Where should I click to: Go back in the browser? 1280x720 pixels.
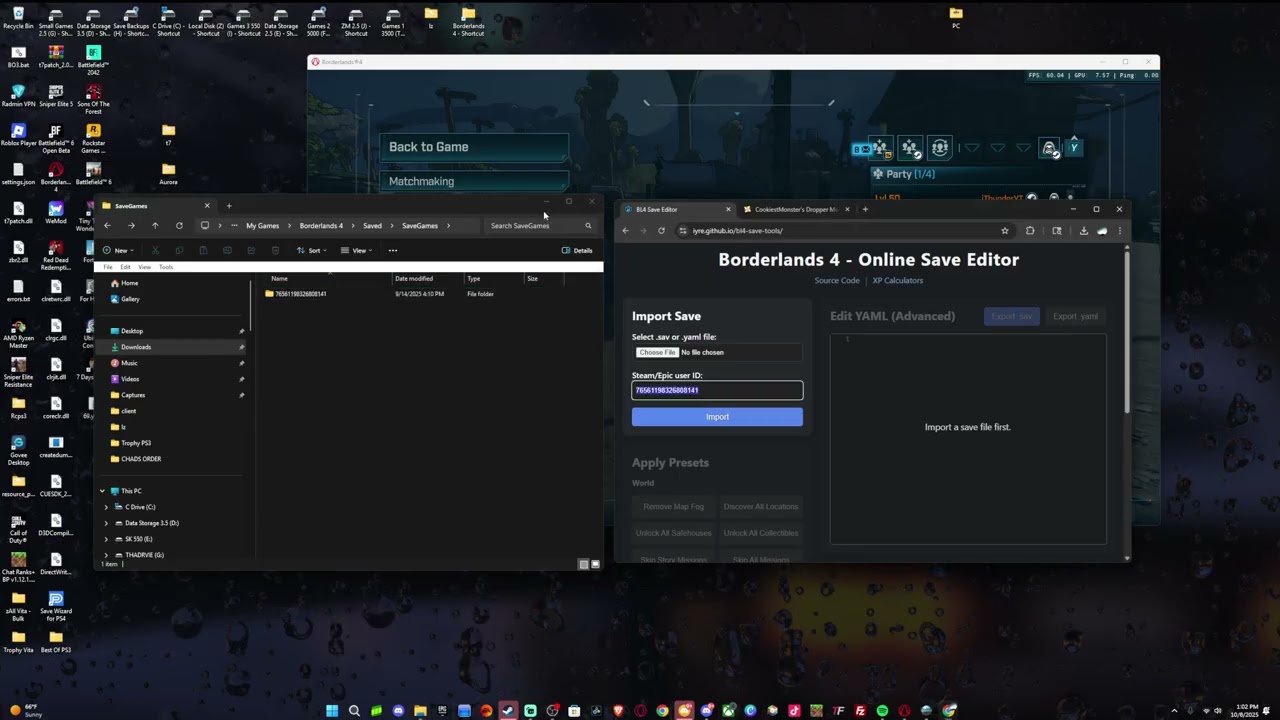click(x=626, y=230)
